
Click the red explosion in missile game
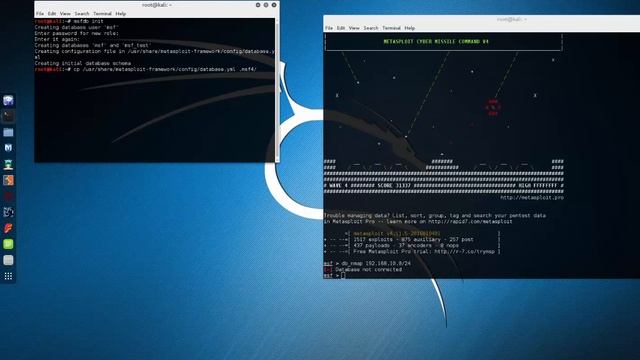coord(493,108)
